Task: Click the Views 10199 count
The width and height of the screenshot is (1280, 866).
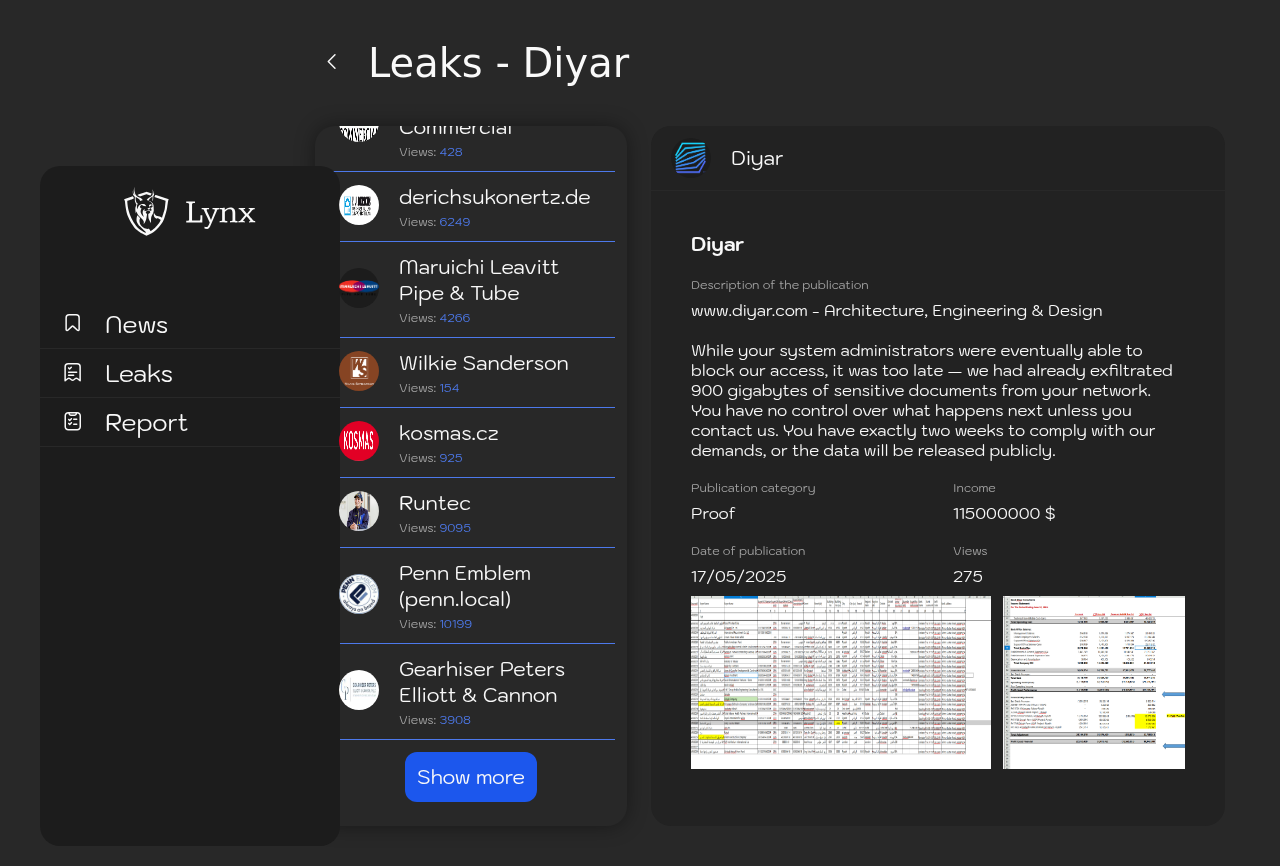Action: click(456, 624)
